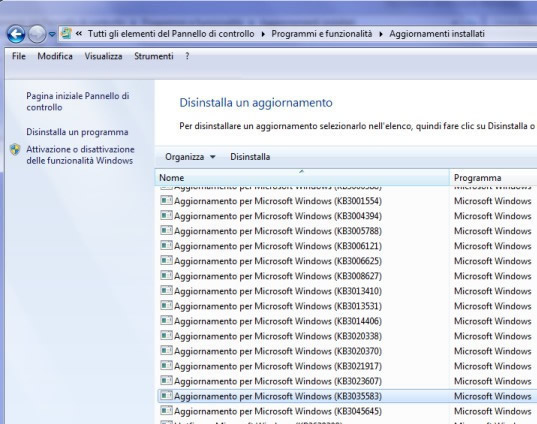
Task: Select 'Aggiornamento per Microsoft Windows (KB3006625)' row
Action: (347, 261)
